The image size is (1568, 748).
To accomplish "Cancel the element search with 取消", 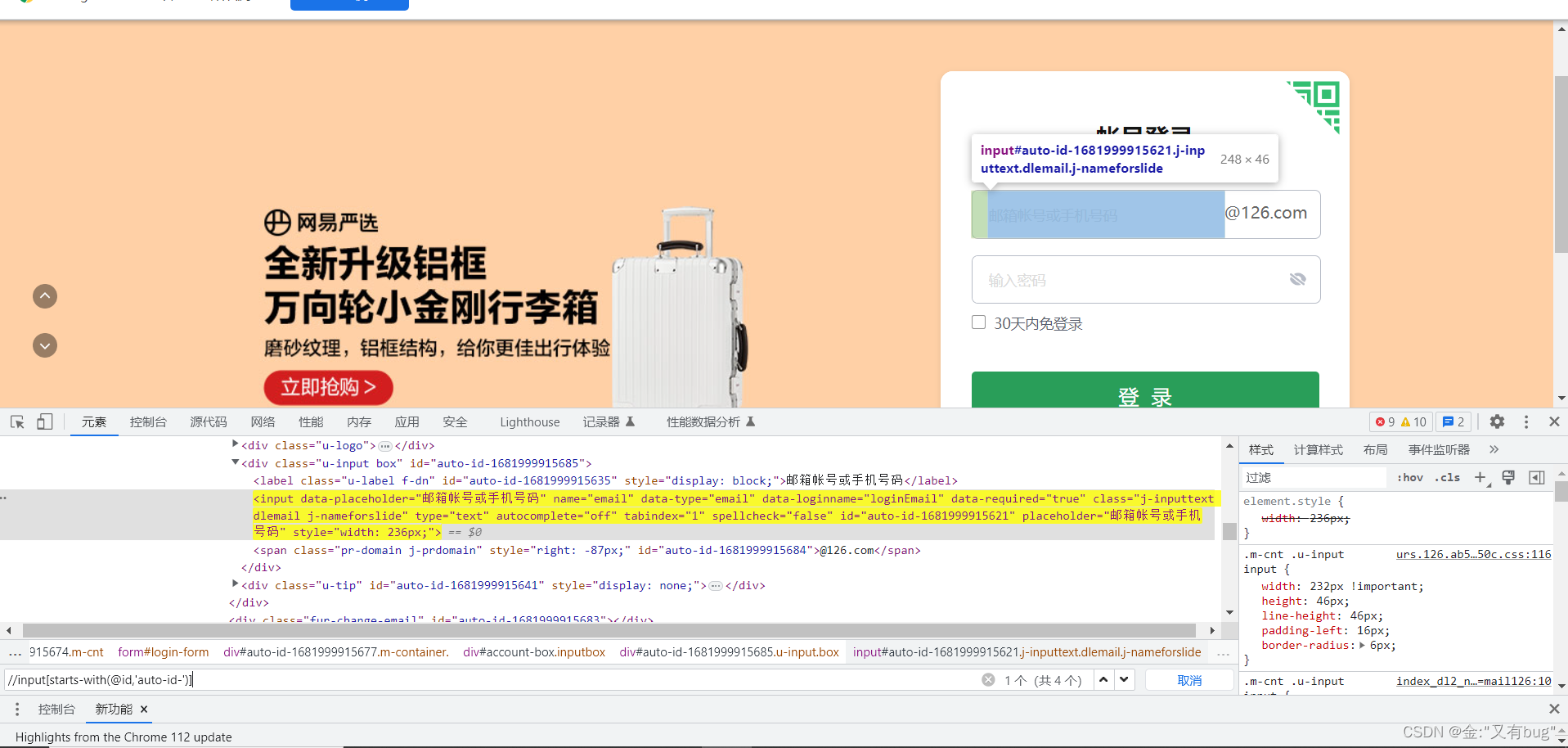I will (1189, 680).
